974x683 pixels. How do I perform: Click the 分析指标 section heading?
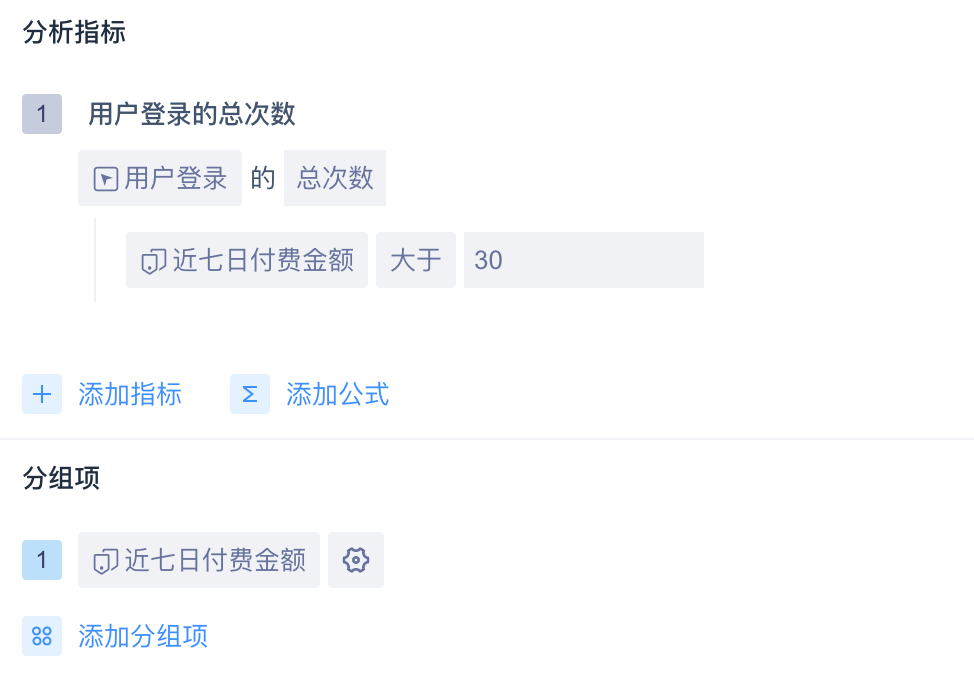click(x=74, y=32)
